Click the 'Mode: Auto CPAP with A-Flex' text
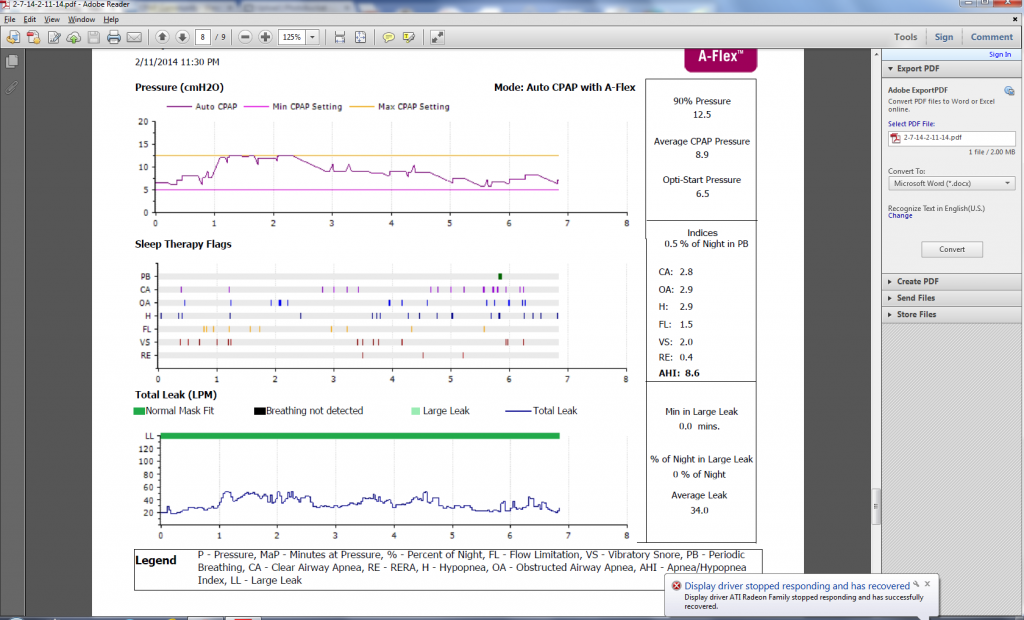 tap(564, 88)
